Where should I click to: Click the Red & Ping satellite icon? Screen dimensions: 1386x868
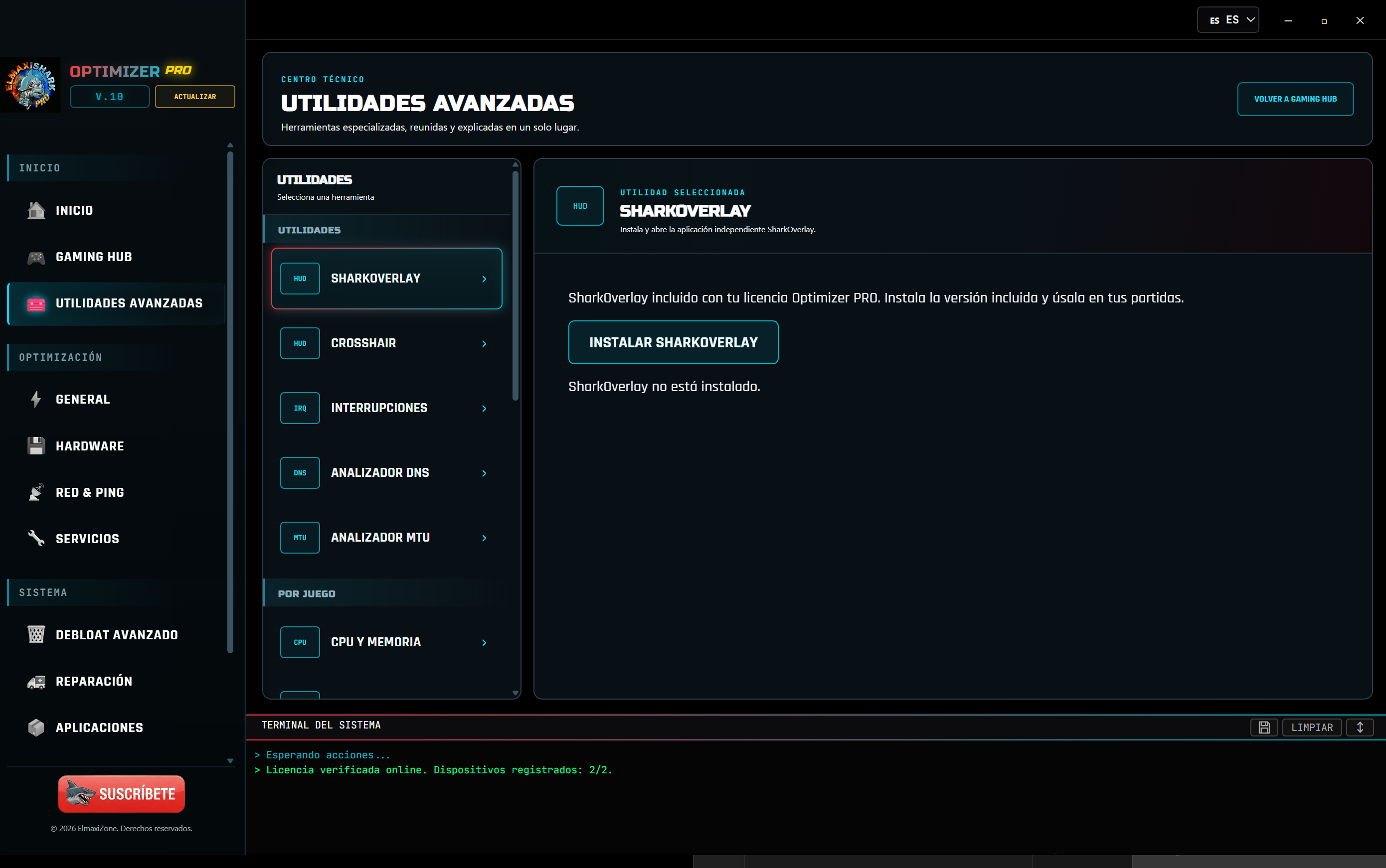pos(36,492)
